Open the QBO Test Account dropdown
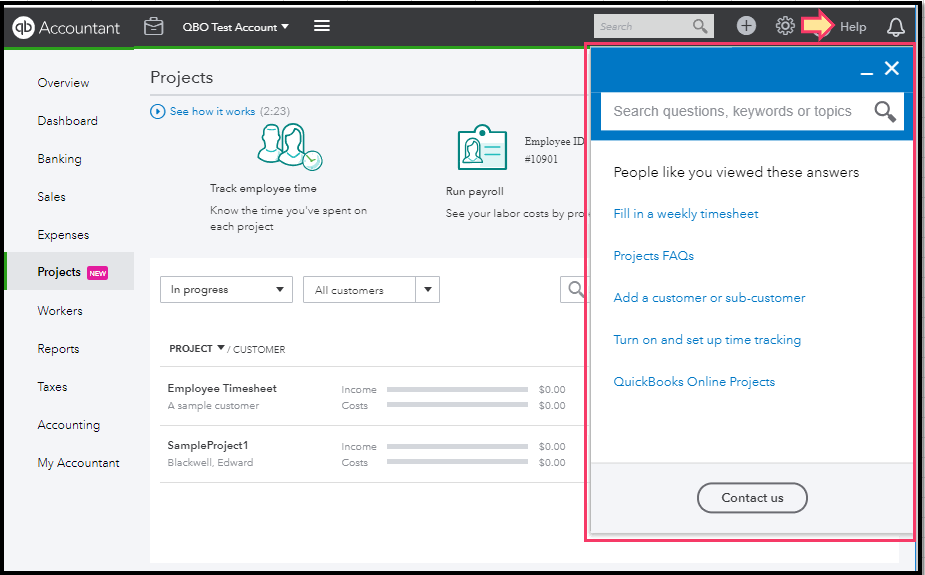The width and height of the screenshot is (925, 575). (235, 27)
